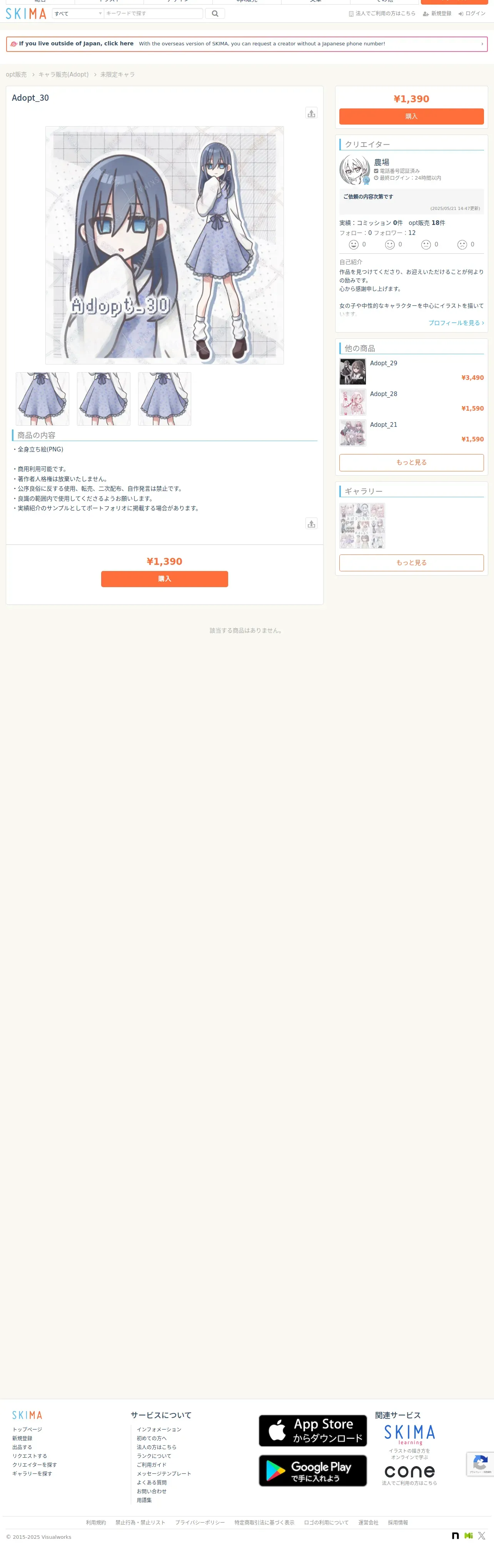
Task: Open the すべて category dropdown
Action: (78, 13)
